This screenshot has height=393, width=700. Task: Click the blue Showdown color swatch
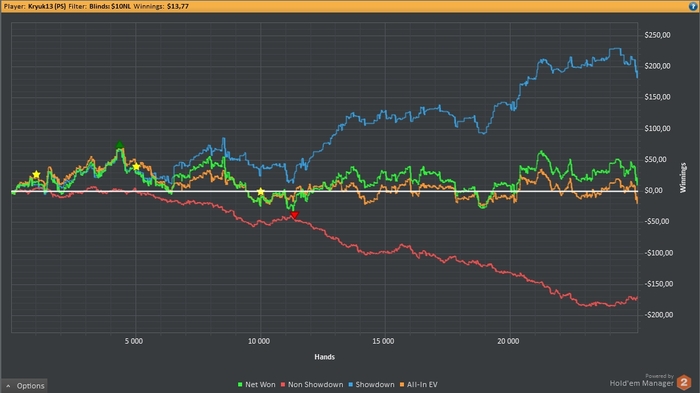pyautogui.click(x=351, y=385)
